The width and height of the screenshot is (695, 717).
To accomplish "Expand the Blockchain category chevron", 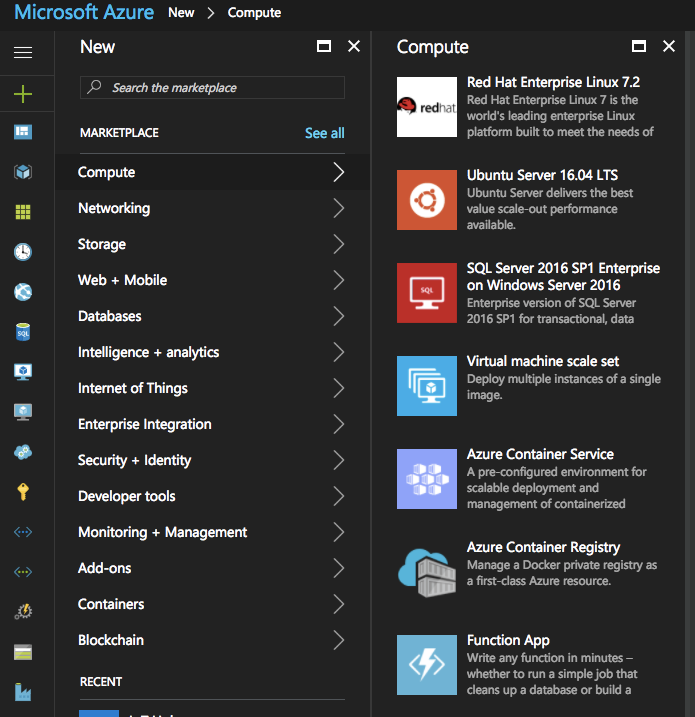I will 338,640.
